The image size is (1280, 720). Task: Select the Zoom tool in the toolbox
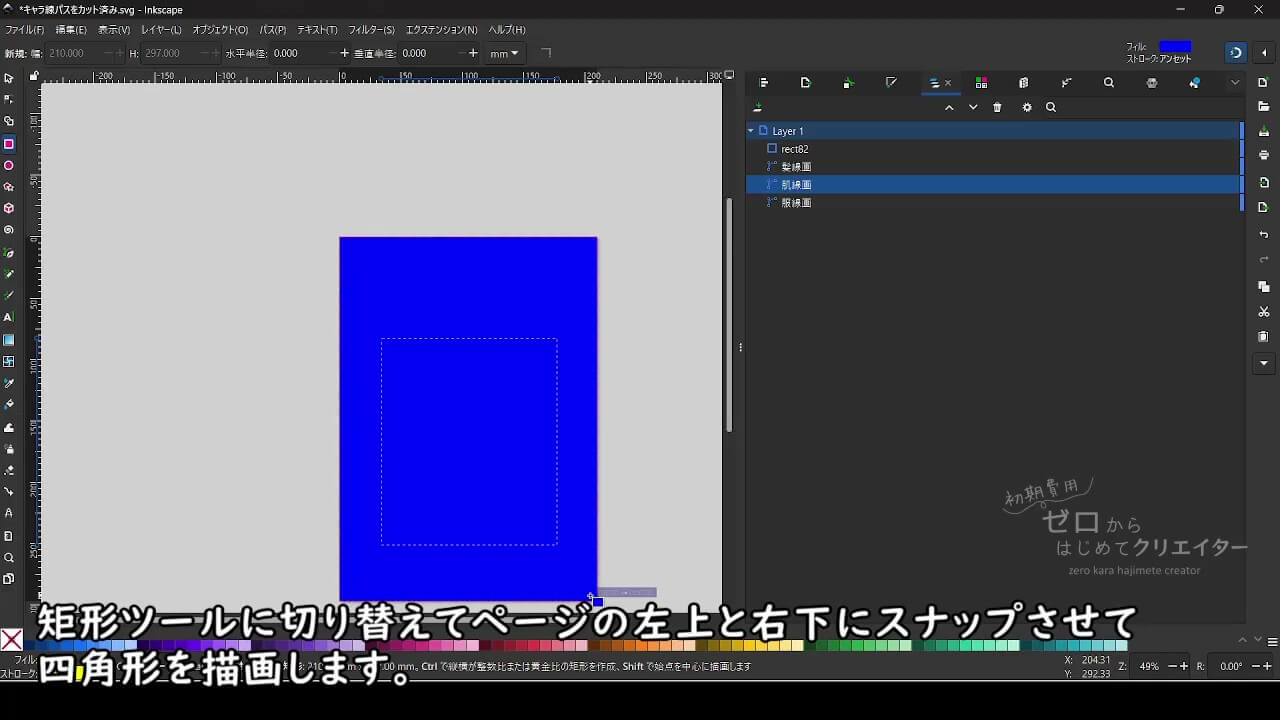9,558
